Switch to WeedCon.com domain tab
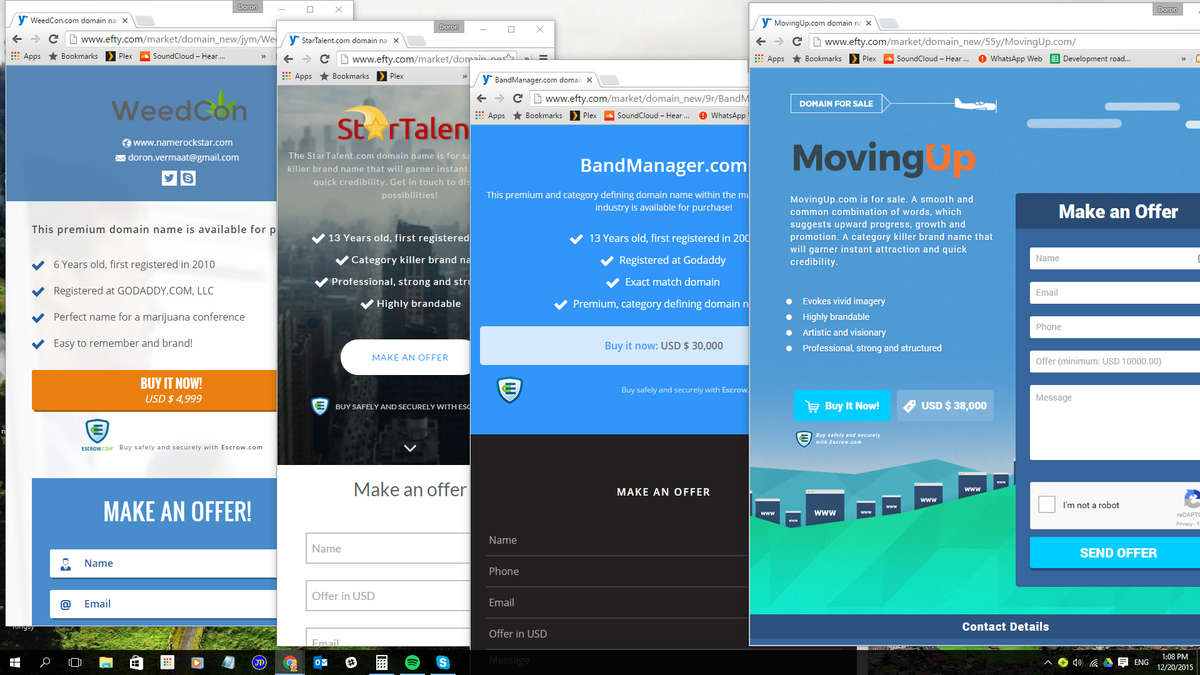Screen dimensions: 1200x675 click(72, 20)
